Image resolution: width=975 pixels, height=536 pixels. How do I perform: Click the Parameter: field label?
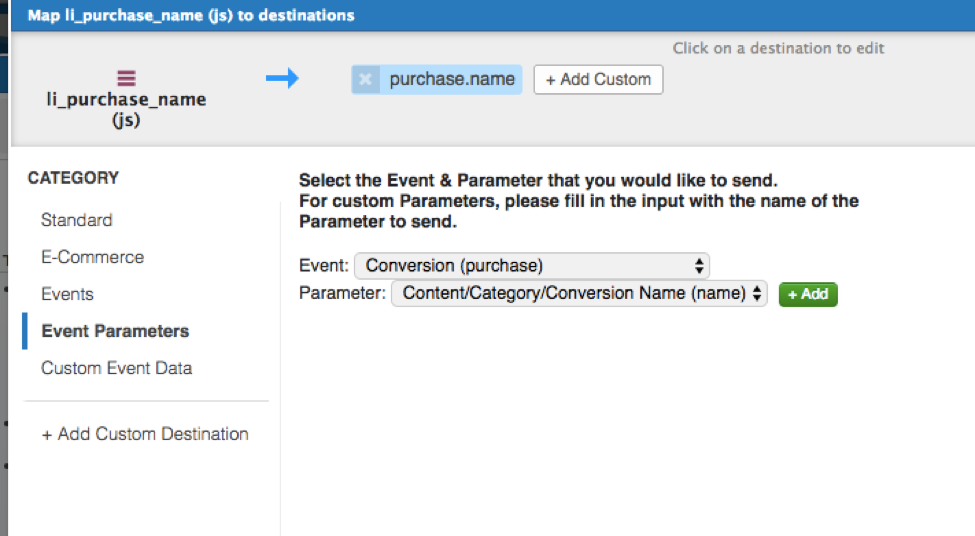click(342, 294)
